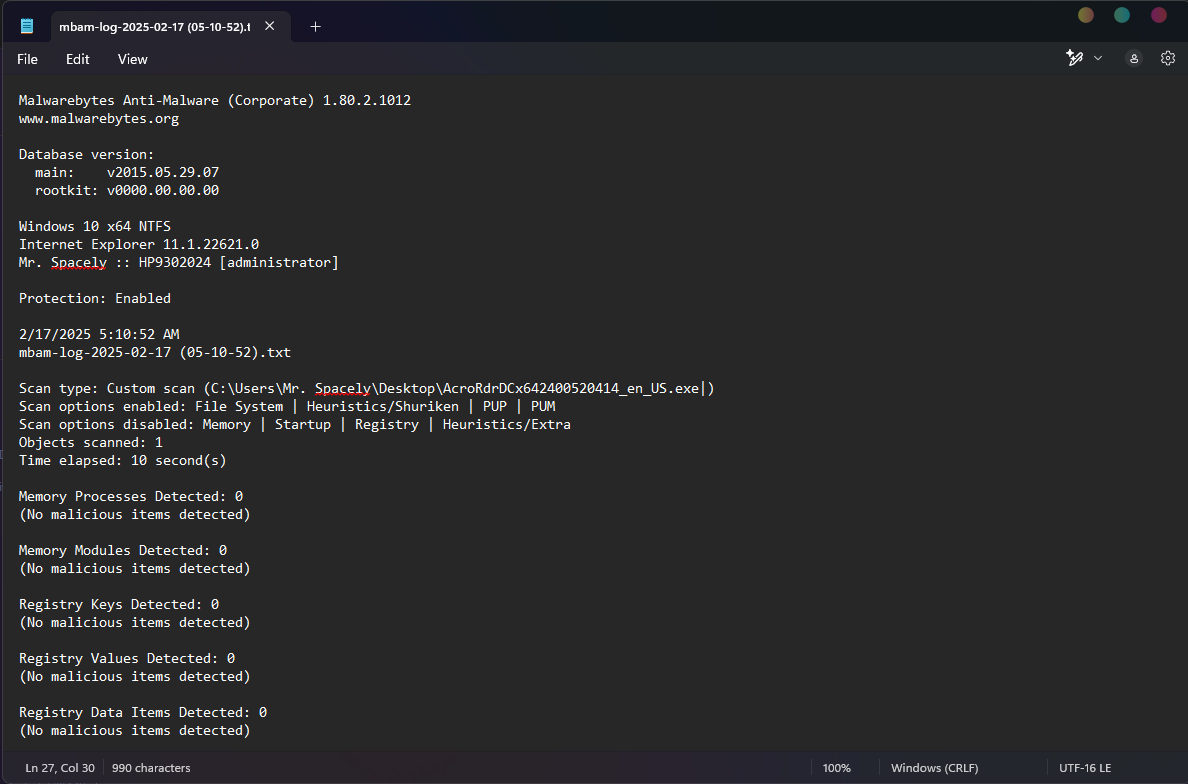Viewport: 1188px width, 784px height.
Task: Open the account profile icon
Action: (1133, 58)
